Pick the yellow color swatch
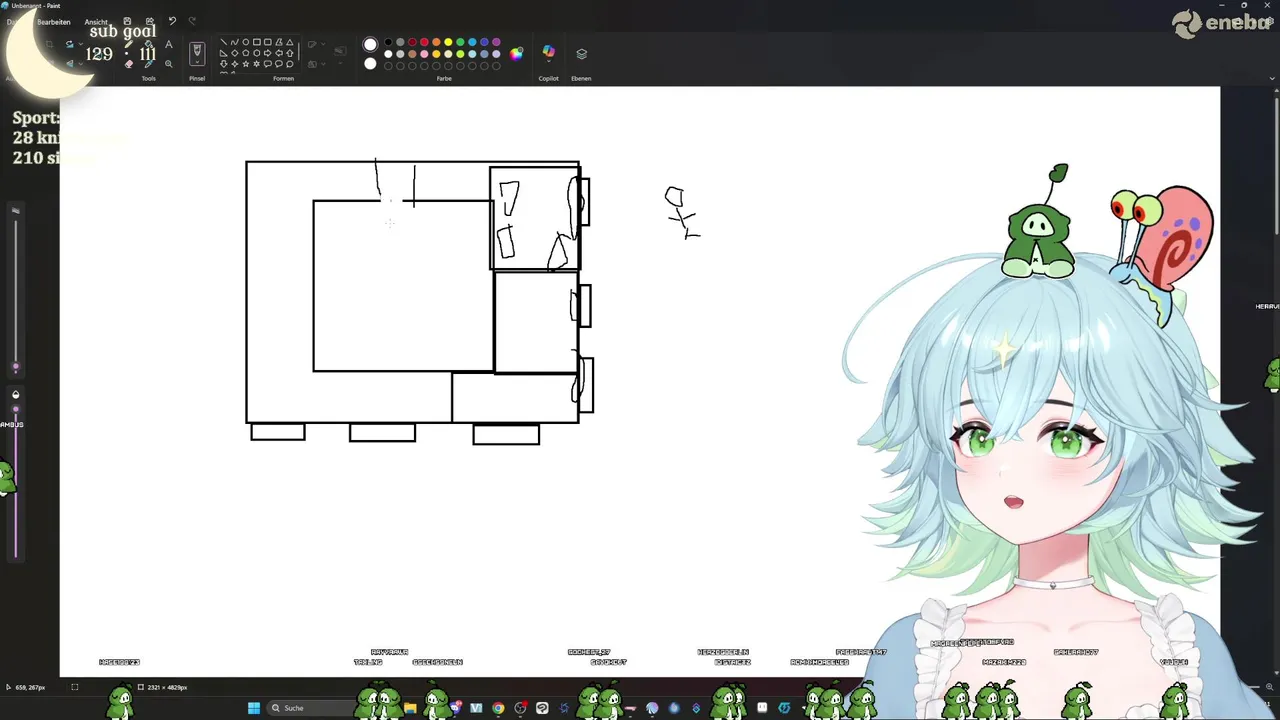Screen dimensions: 1280x720 click(448, 42)
